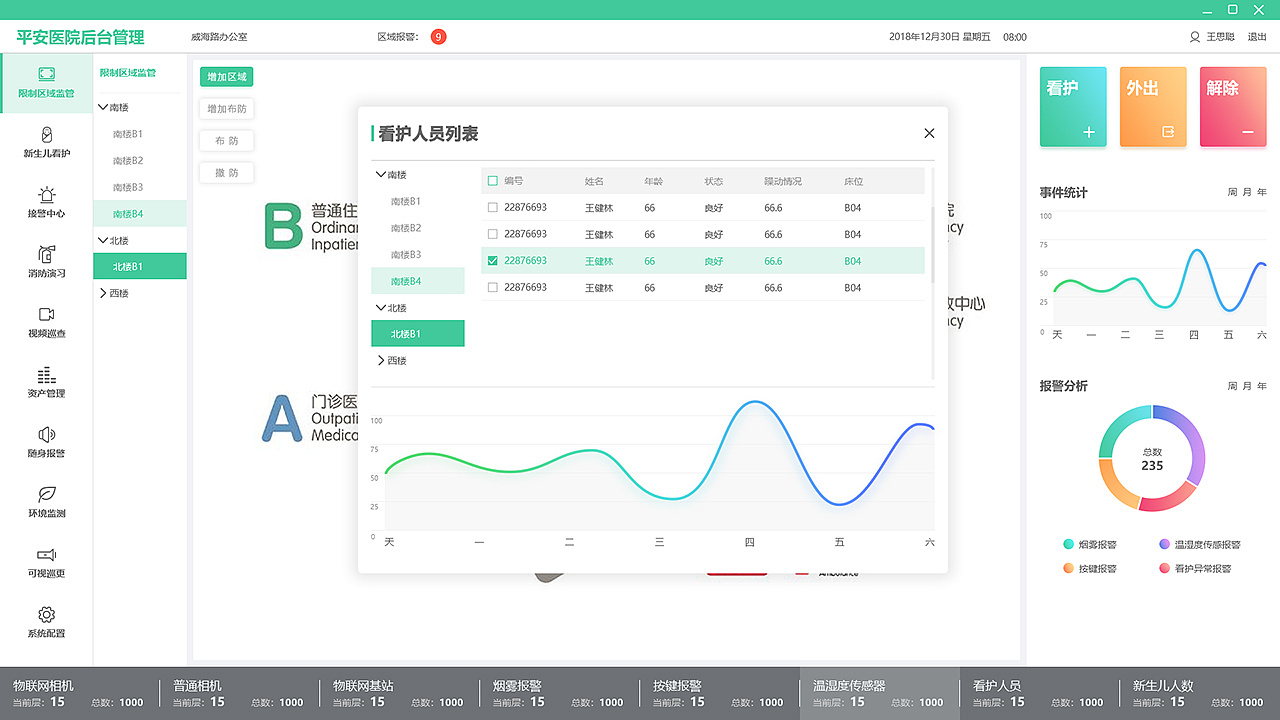Click the exit icon on 外出 card
Image resolution: width=1280 pixels, height=720 pixels.
click(x=1168, y=132)
